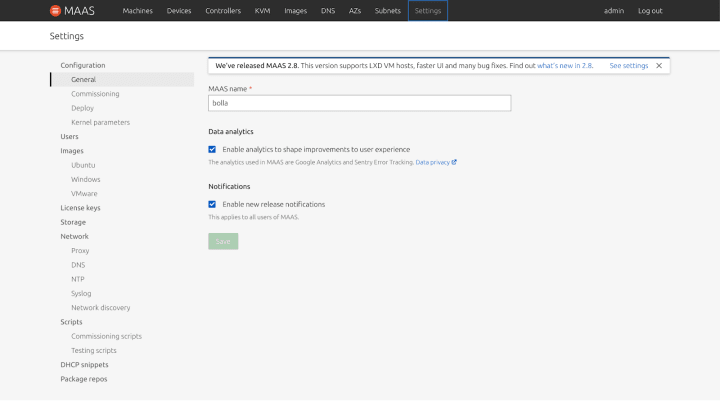720x402 pixels.
Task: Open Proxy network settings
Action: [80, 250]
